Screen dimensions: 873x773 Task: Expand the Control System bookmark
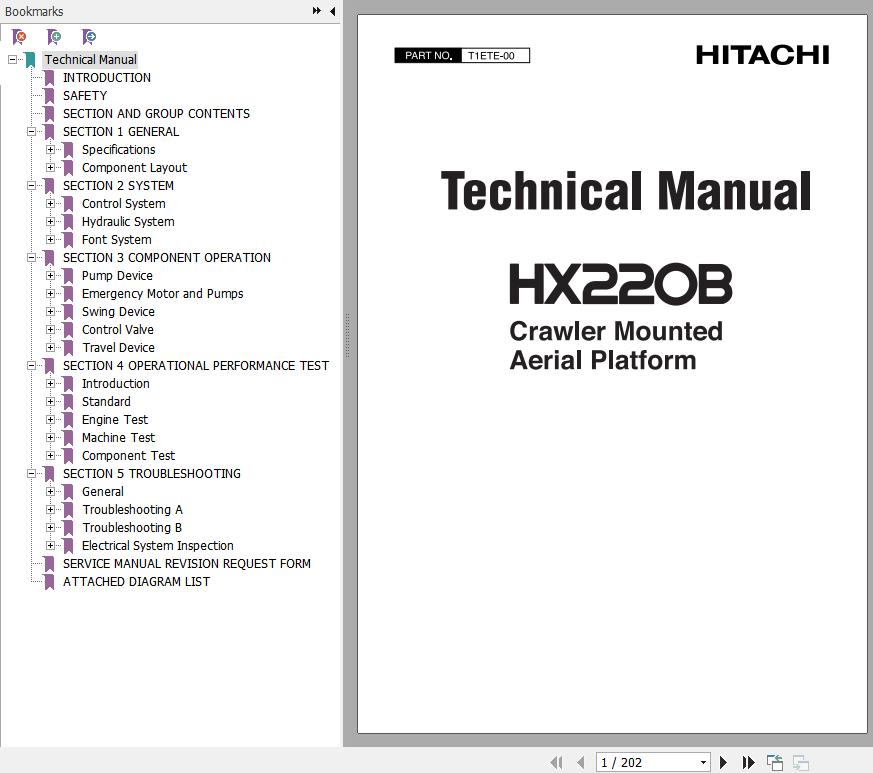click(x=50, y=203)
